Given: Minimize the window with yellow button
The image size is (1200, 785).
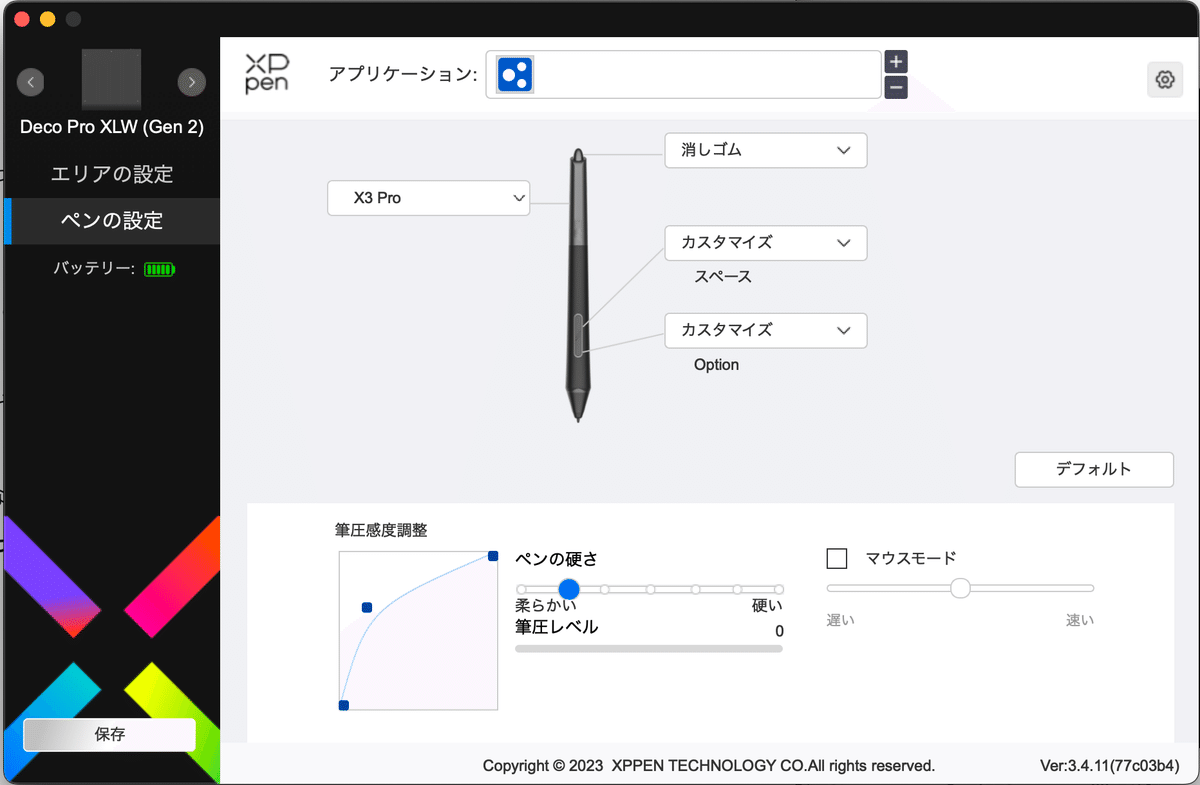Looking at the screenshot, I should point(46,19).
